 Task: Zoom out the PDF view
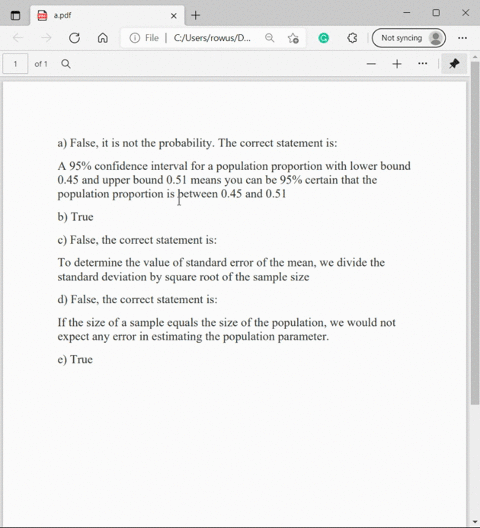371,64
